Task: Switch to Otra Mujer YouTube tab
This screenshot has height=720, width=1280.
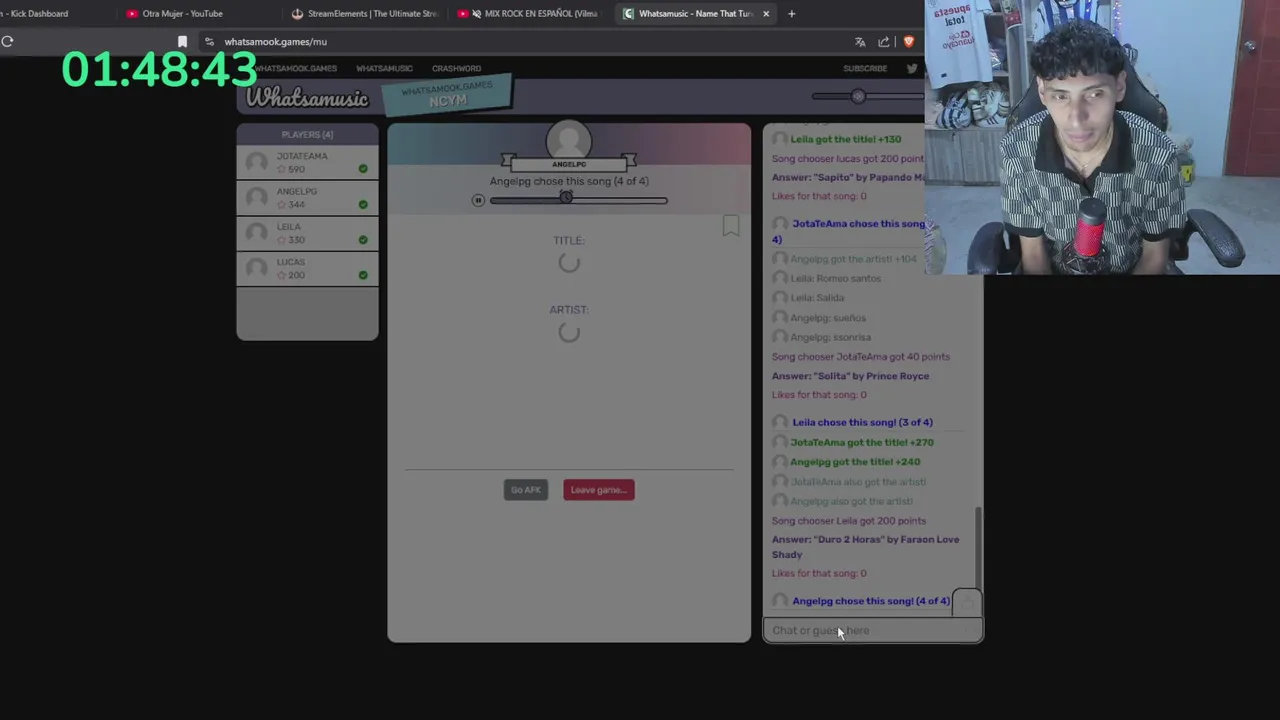Action: 174,14
